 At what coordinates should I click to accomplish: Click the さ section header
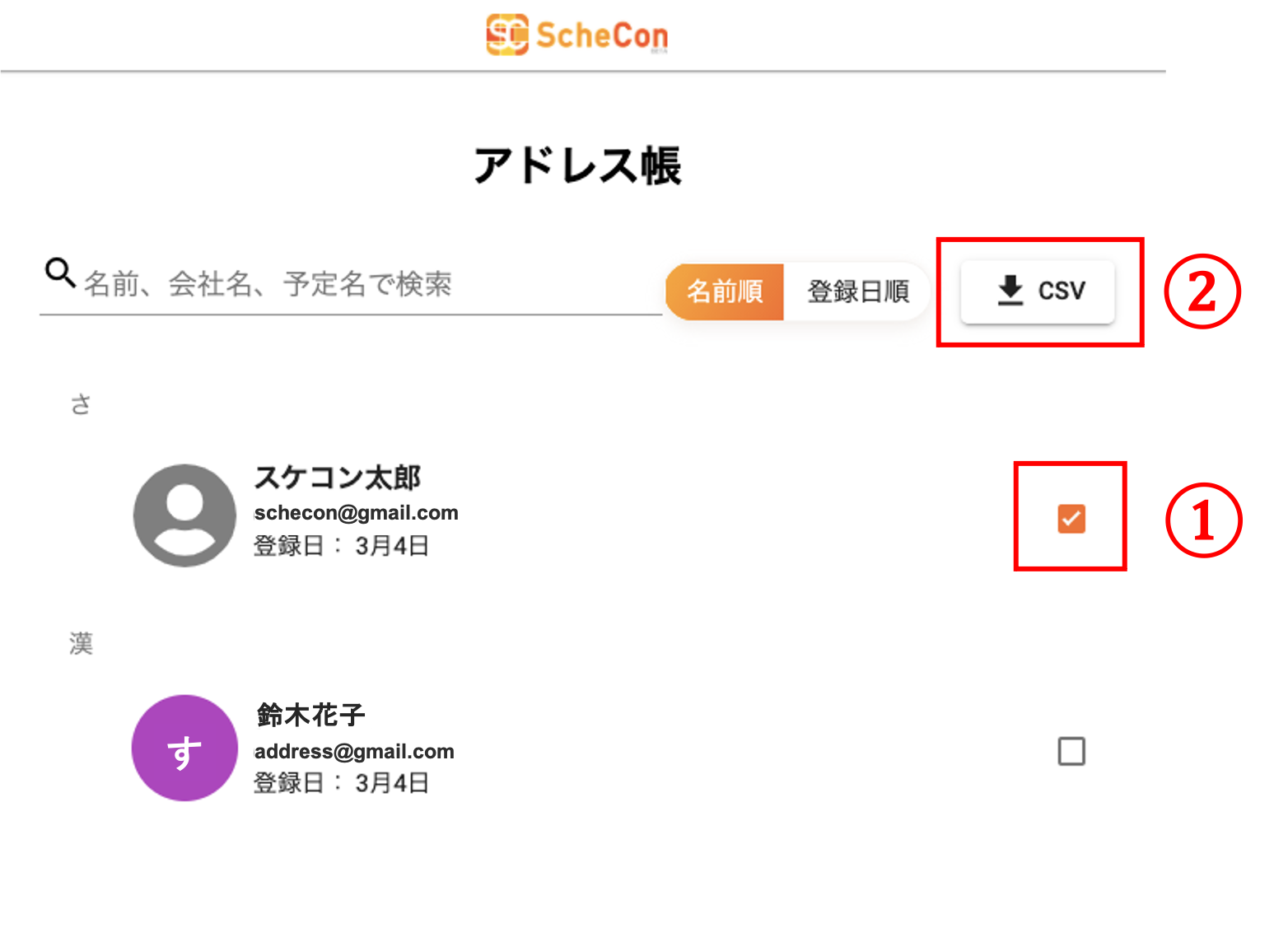(x=81, y=404)
